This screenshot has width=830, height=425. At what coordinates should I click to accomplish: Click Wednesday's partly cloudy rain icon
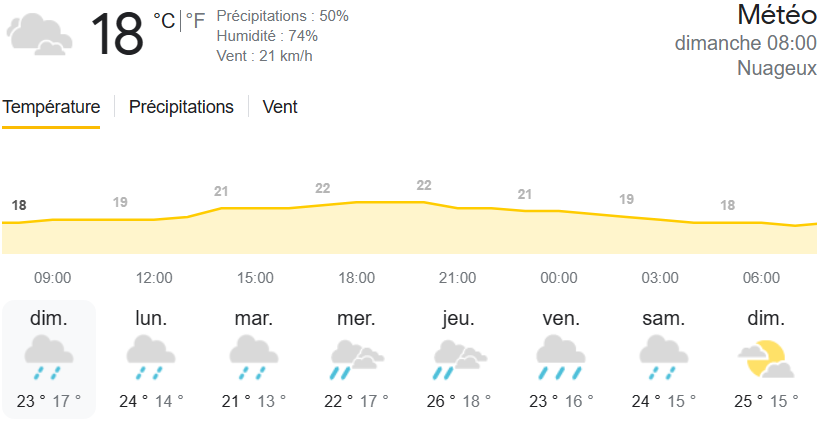(357, 359)
